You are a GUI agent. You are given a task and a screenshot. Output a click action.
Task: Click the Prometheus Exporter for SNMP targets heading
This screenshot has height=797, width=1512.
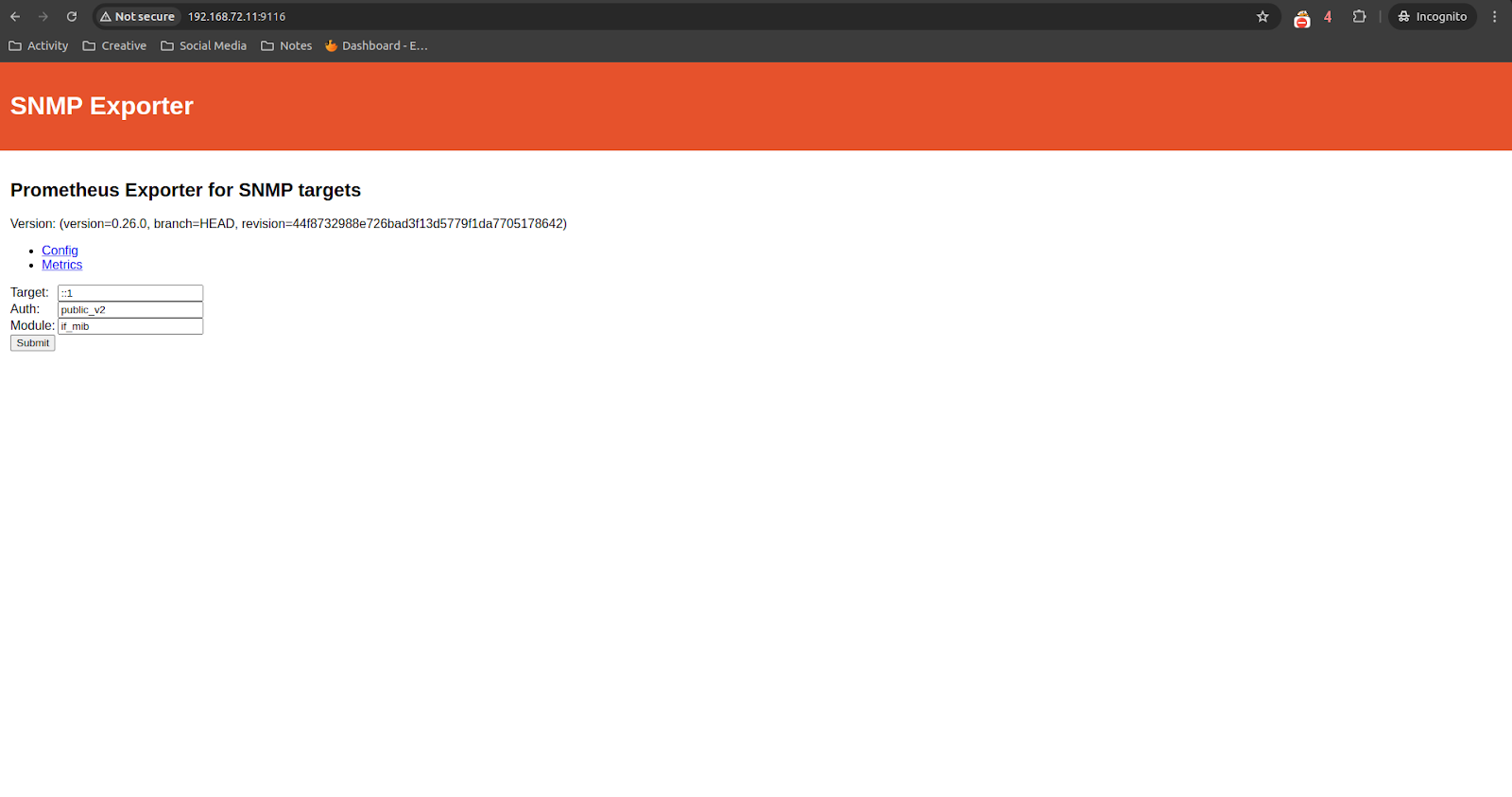(185, 190)
